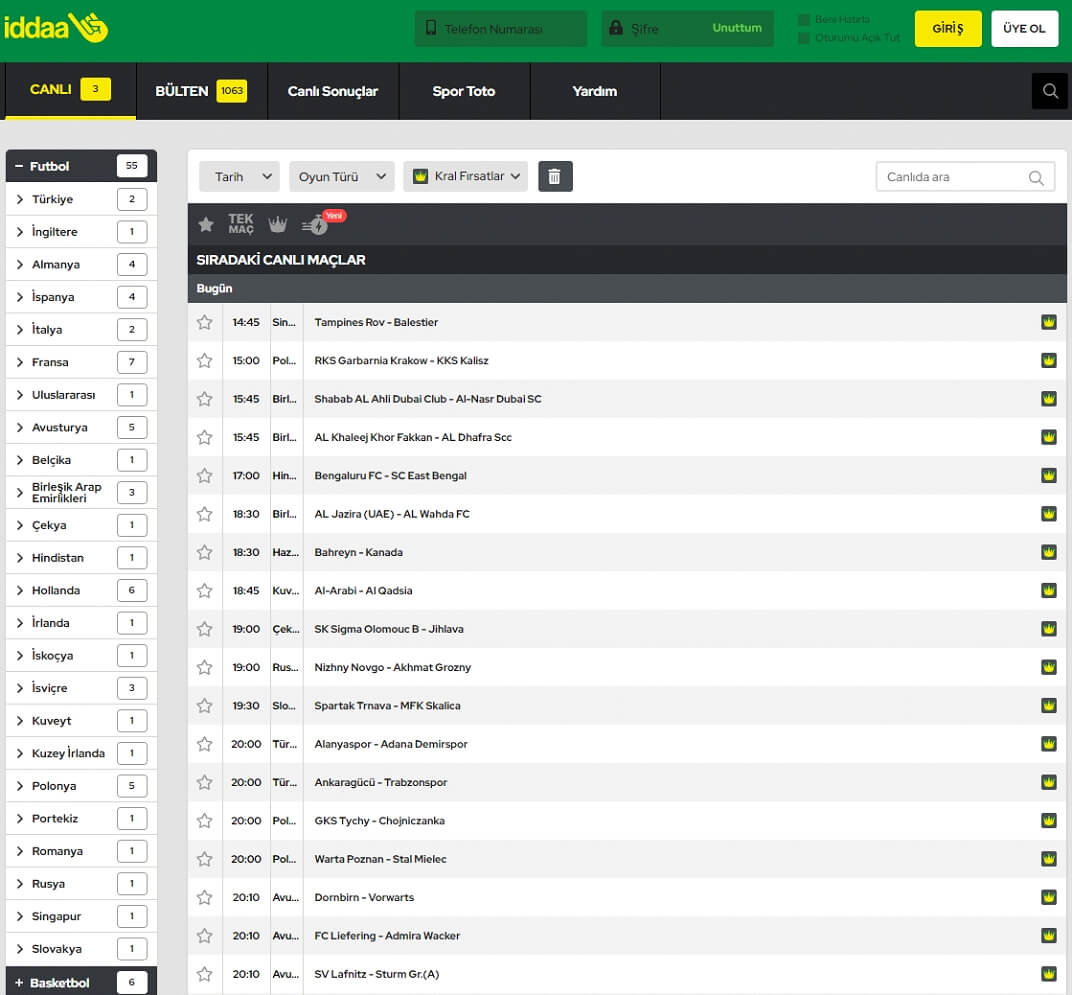Enable the Oturumu Açık Tut checkbox
Image resolution: width=1072 pixels, height=995 pixels.
coord(804,38)
